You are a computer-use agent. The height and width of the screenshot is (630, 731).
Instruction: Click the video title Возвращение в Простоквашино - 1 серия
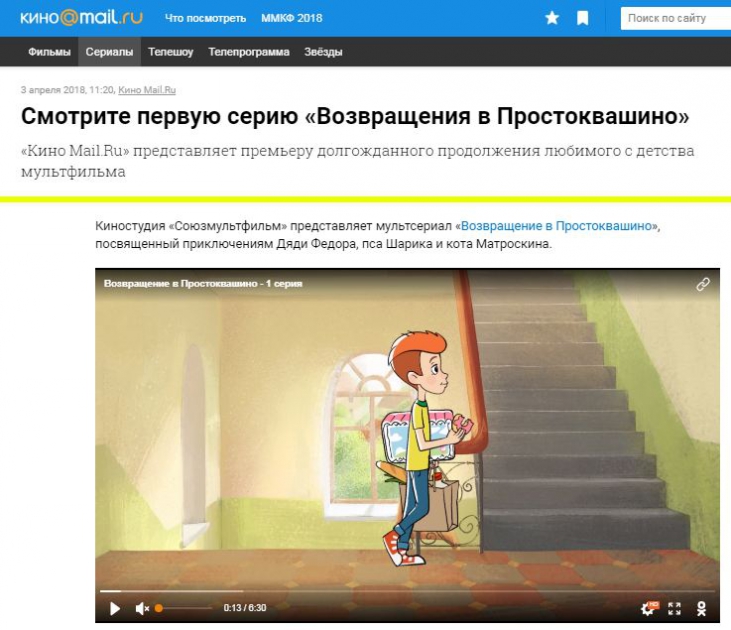pos(203,284)
